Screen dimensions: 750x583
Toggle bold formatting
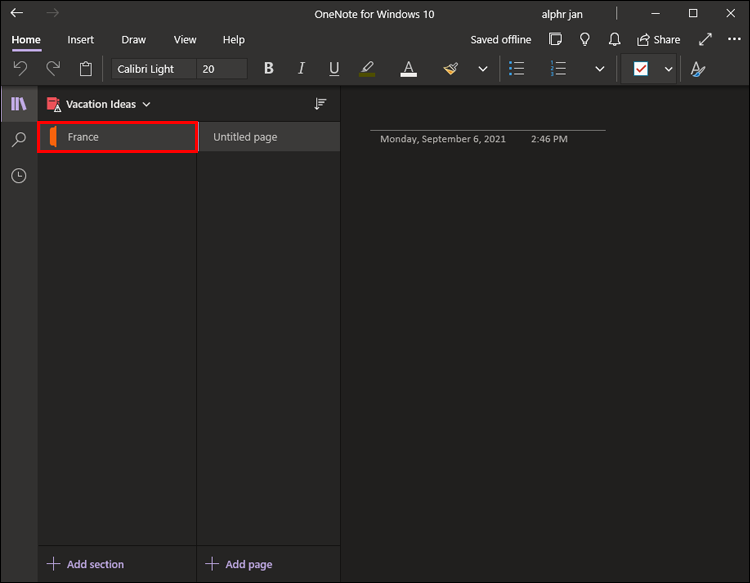pyautogui.click(x=268, y=69)
